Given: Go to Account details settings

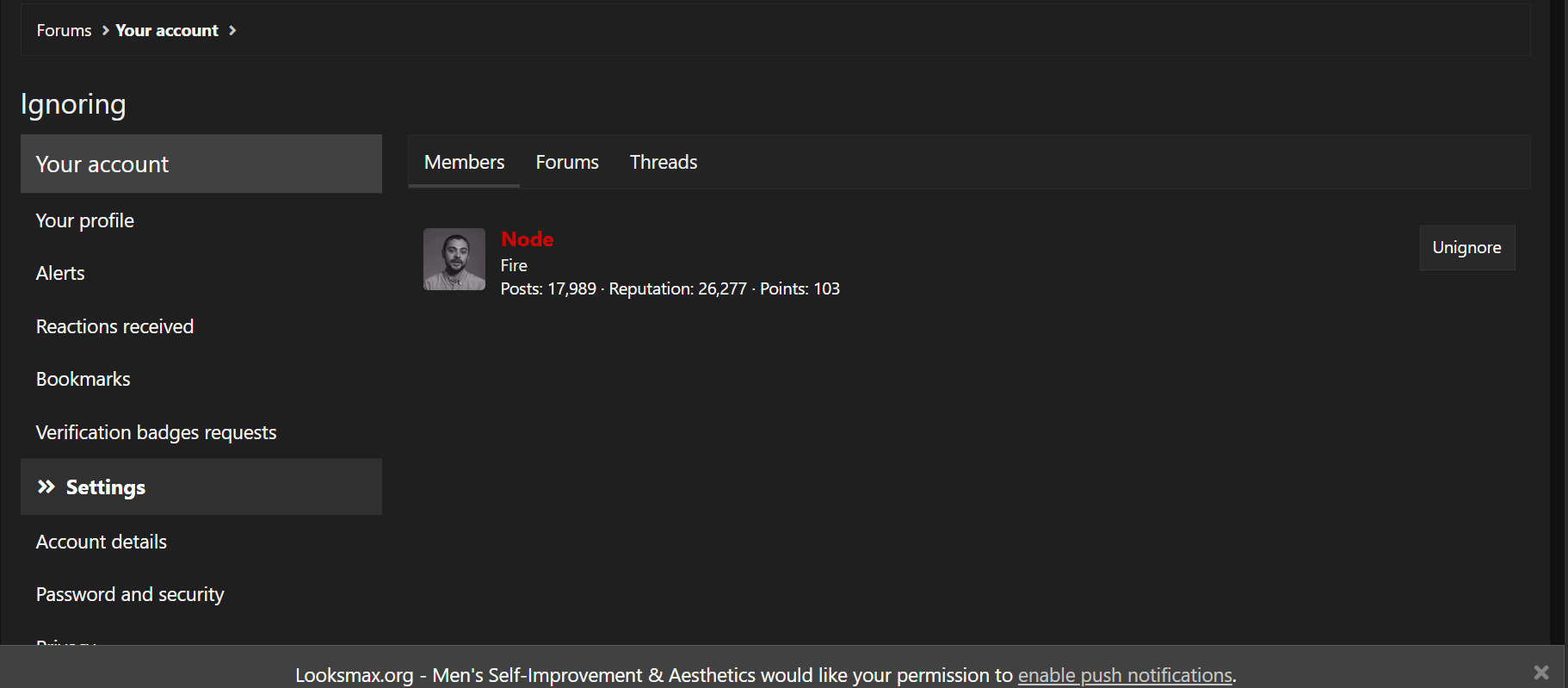Looking at the screenshot, I should tap(102, 542).
